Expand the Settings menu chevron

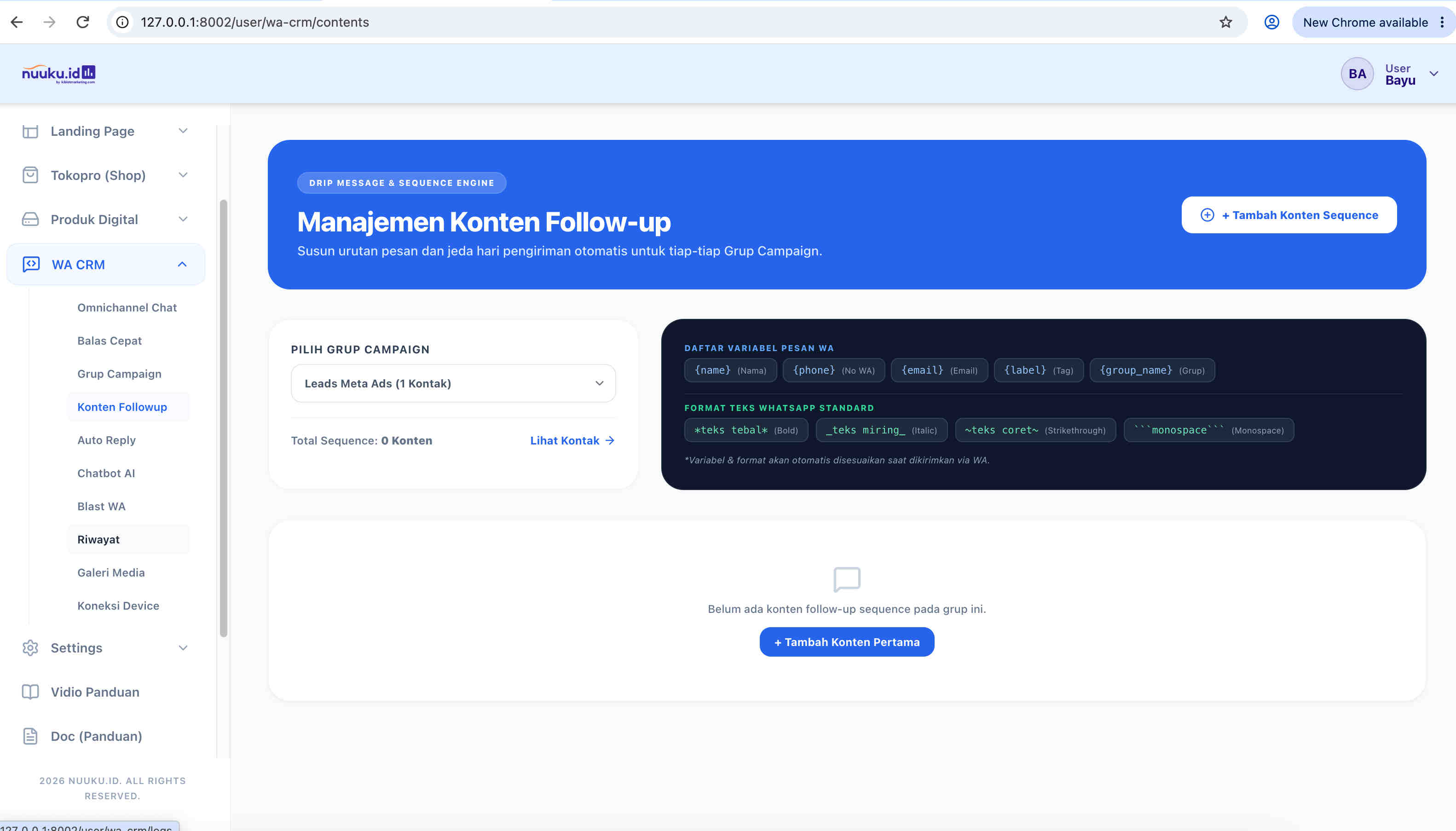pos(183,648)
